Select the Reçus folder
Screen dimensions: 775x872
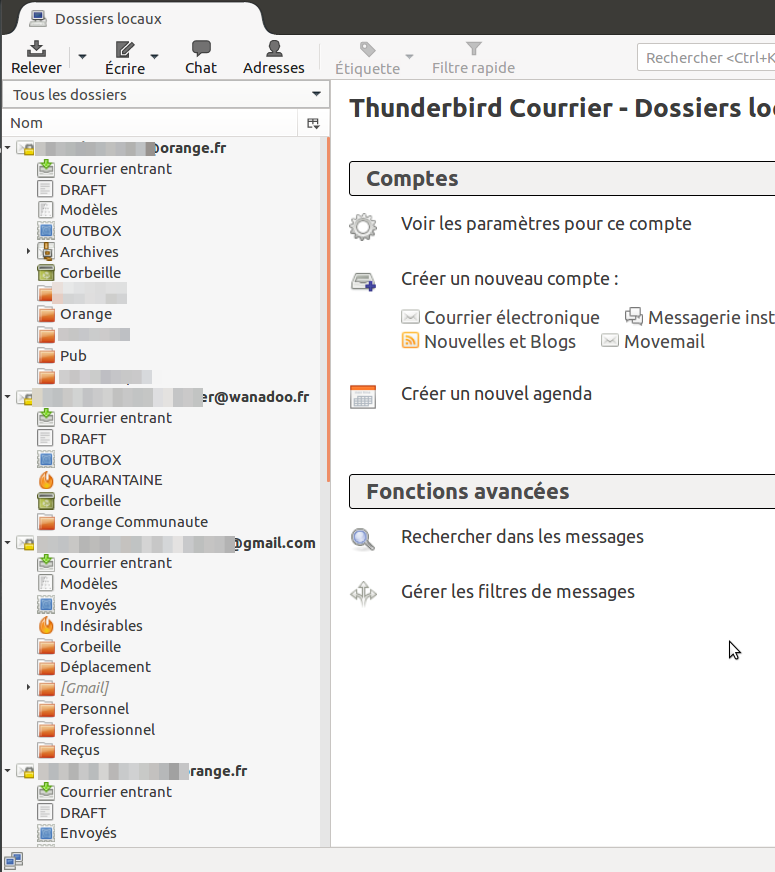click(80, 750)
